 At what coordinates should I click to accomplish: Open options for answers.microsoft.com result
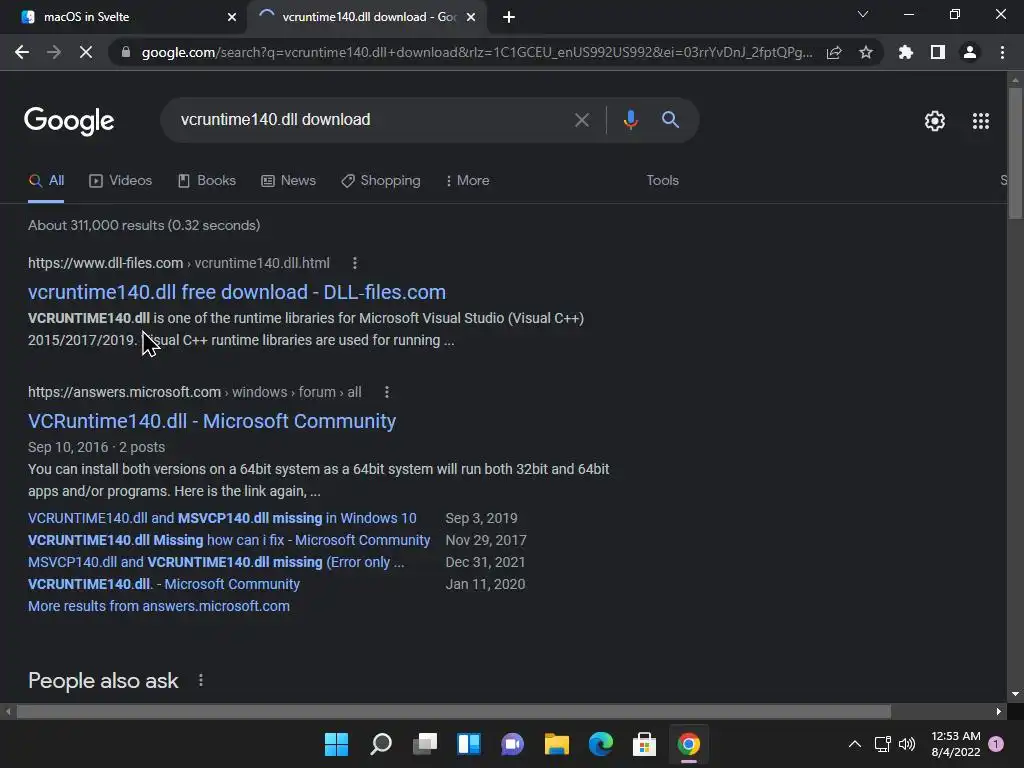coord(387,392)
